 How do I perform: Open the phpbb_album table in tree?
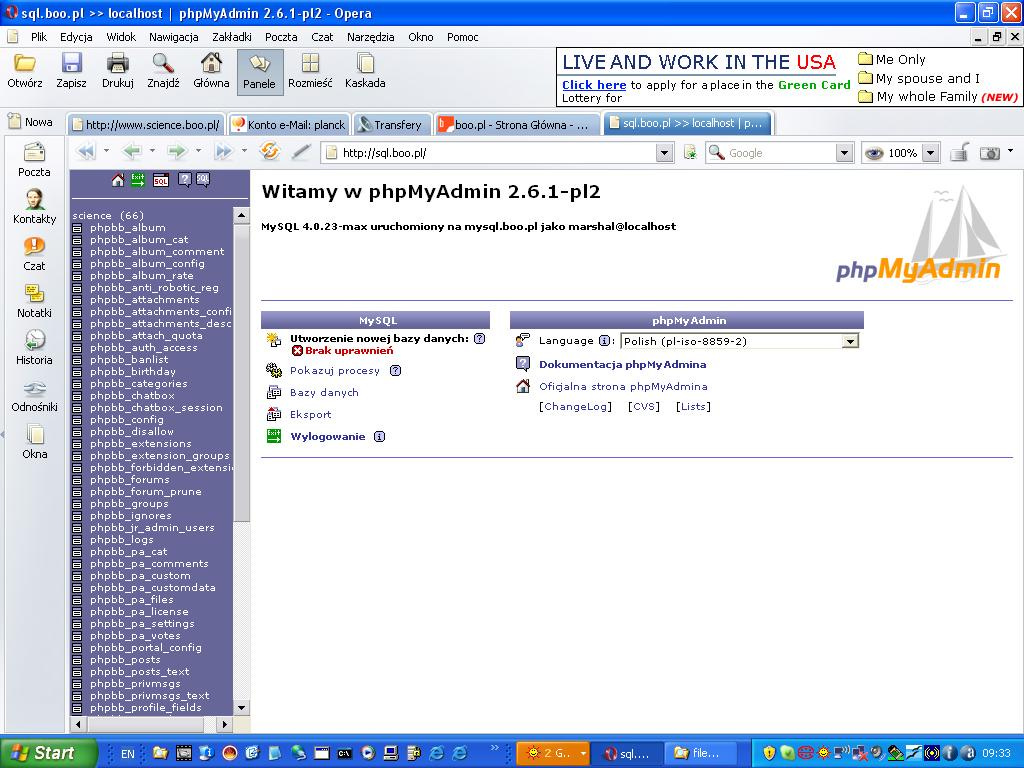127,228
